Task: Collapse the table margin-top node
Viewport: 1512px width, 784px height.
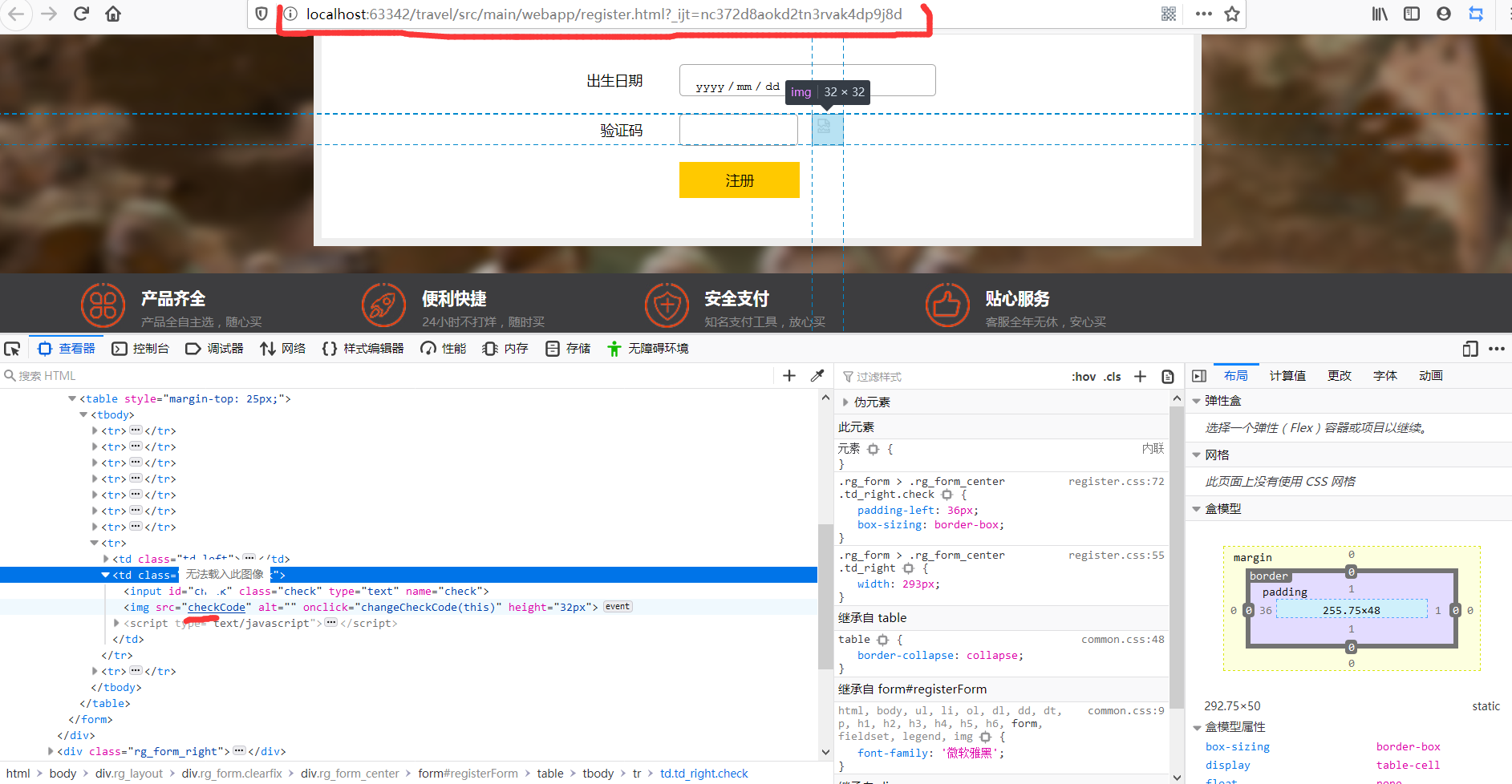Action: [x=72, y=398]
